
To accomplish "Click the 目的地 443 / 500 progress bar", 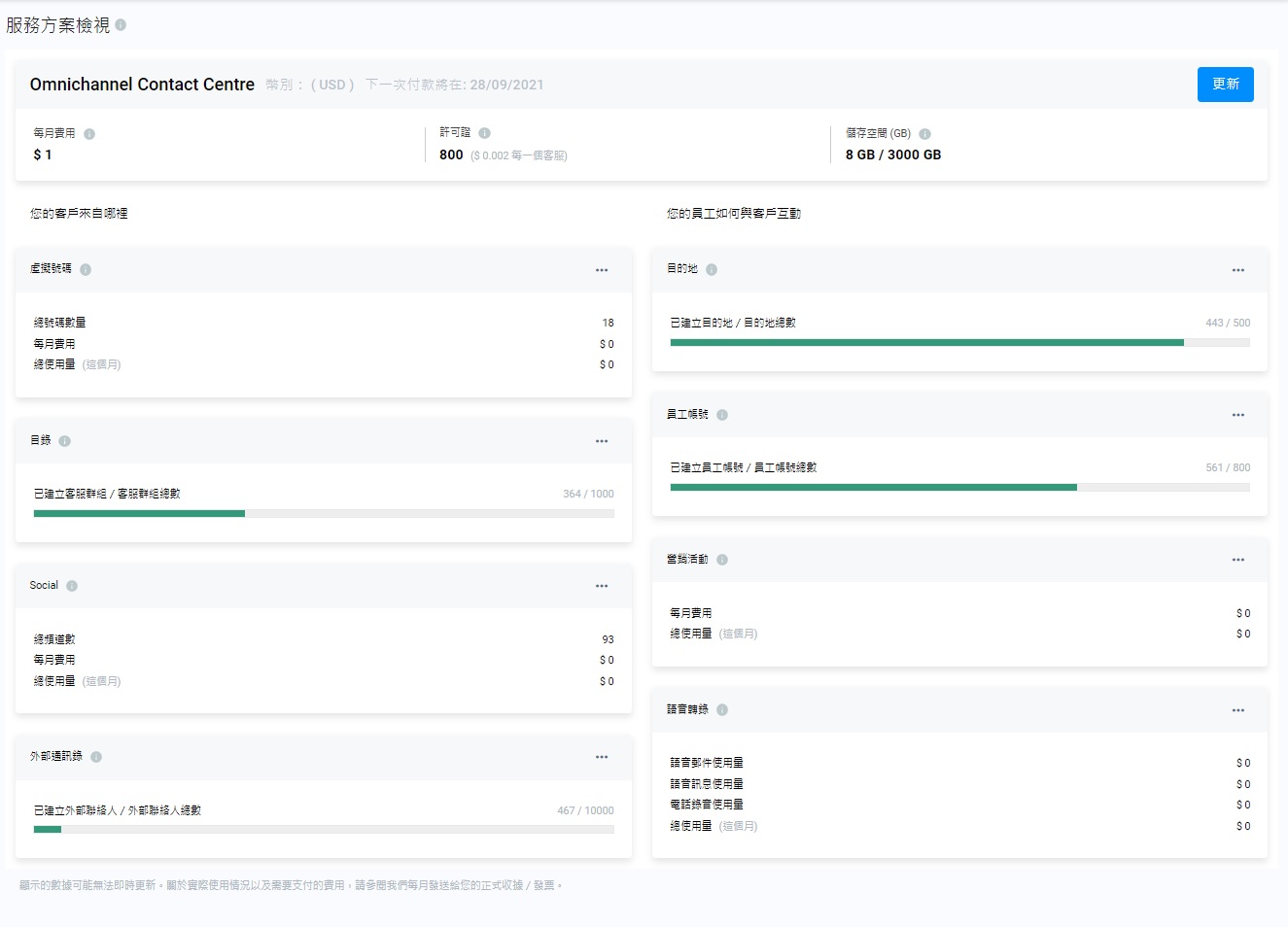I will pos(959,343).
